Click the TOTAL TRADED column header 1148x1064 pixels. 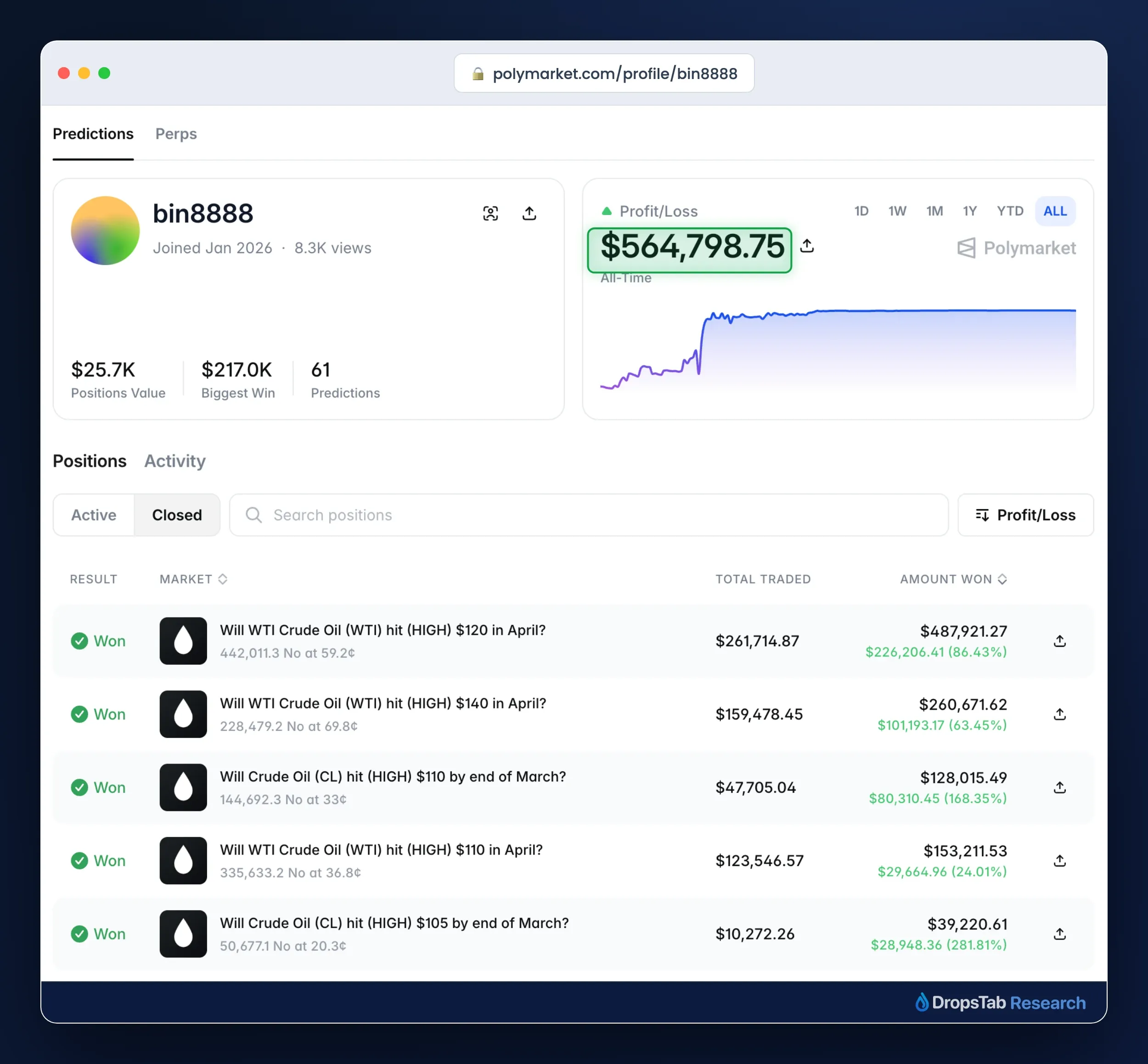(763, 579)
